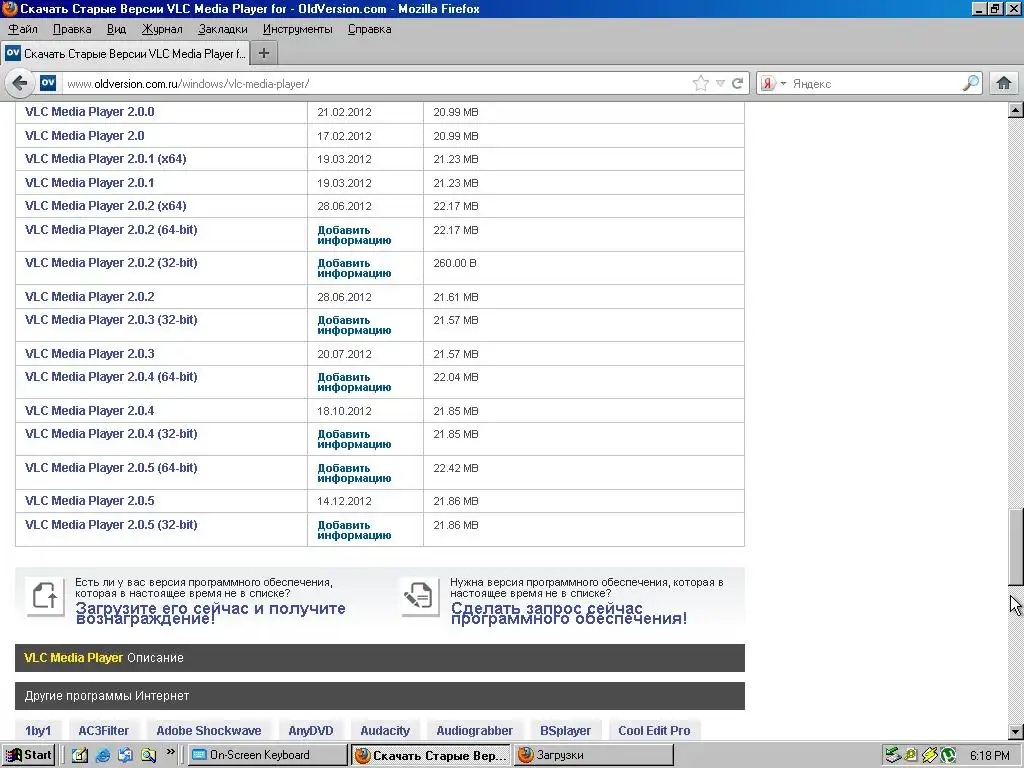The height and width of the screenshot is (768, 1024).
Task: Click Добавить информацию for 2.0.5 (64-bit) row
Action: [354, 473]
